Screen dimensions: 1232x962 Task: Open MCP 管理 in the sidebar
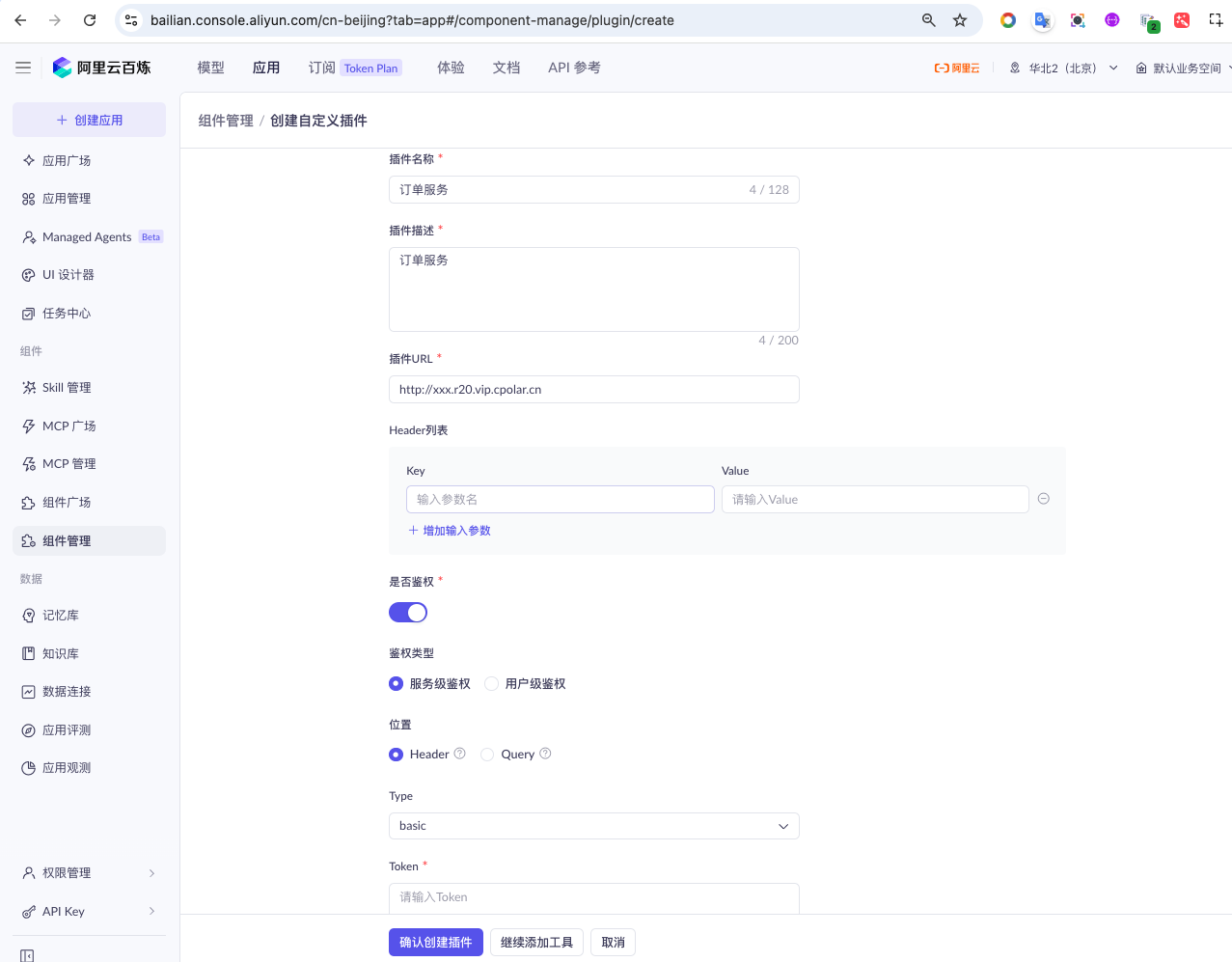[89, 464]
